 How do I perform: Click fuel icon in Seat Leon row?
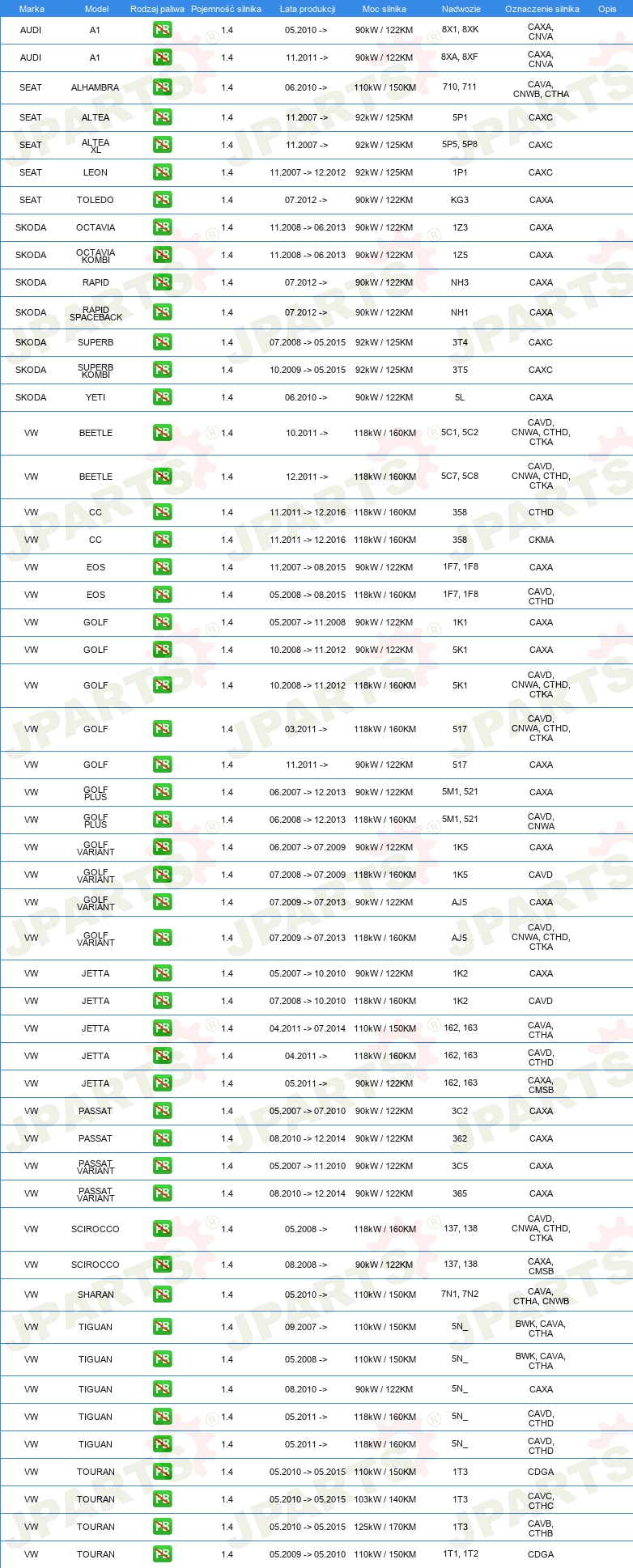(162, 172)
